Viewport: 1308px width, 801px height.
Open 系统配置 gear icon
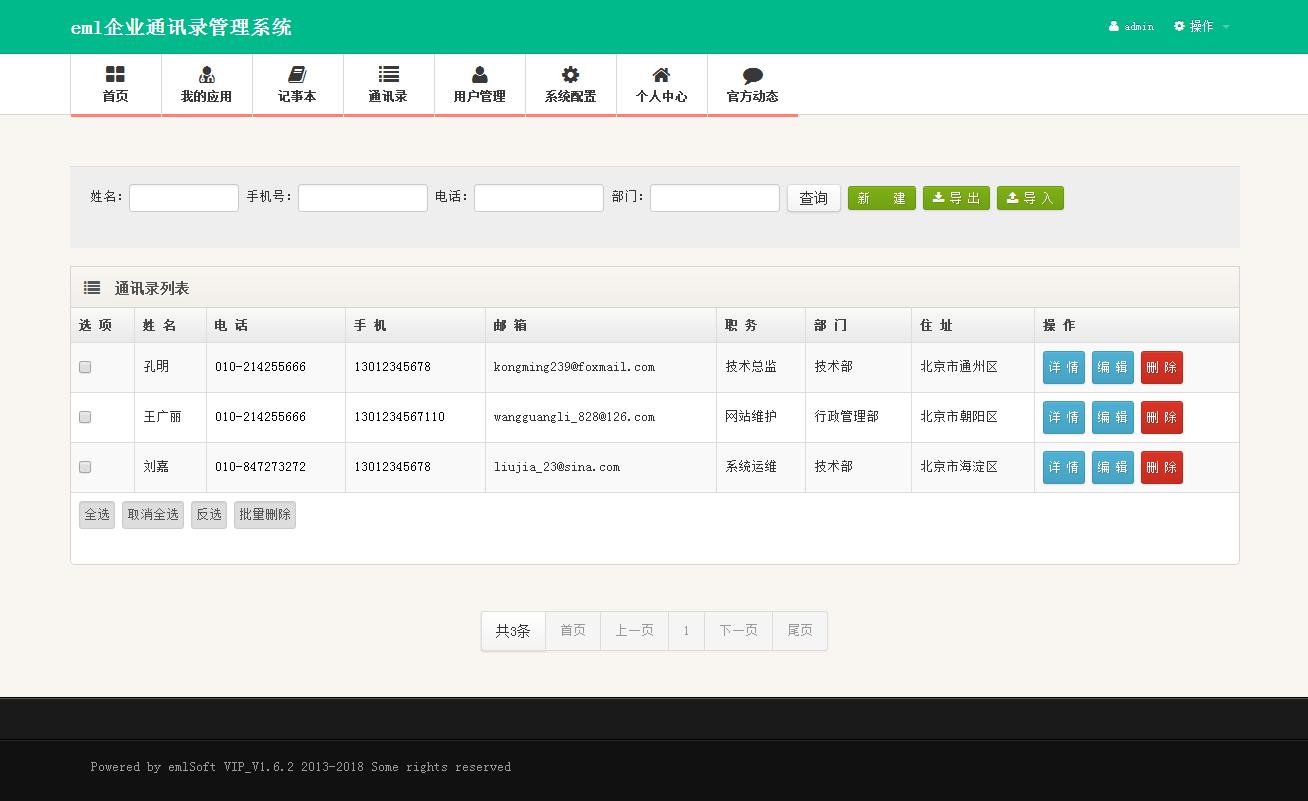570,75
